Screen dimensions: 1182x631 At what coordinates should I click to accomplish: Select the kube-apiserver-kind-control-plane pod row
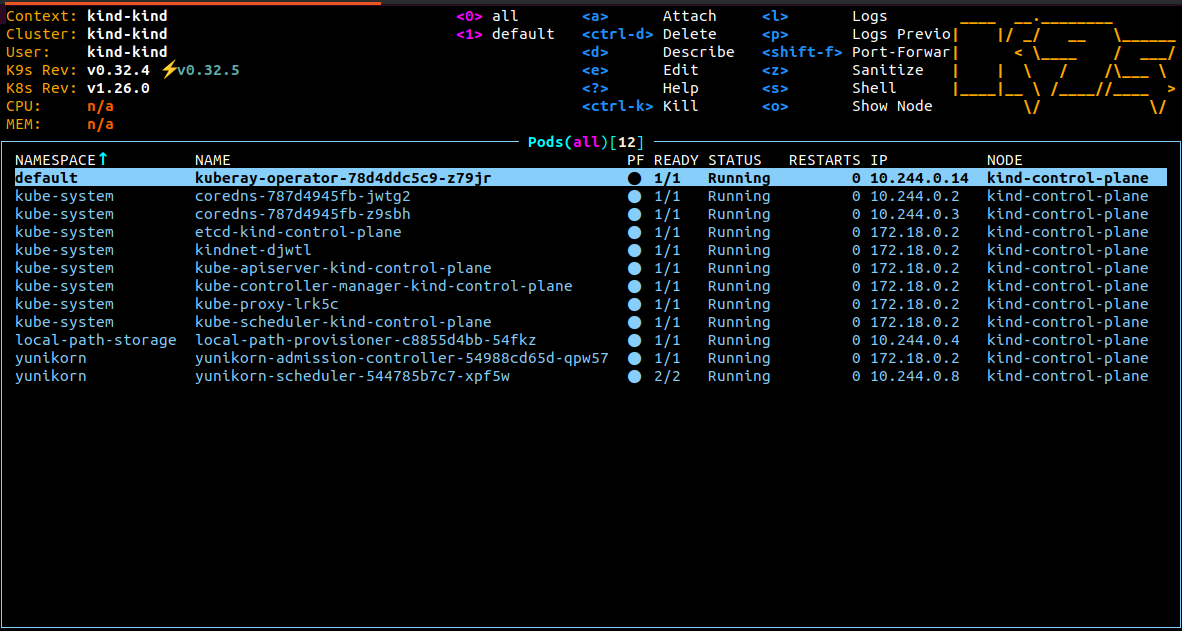pyautogui.click(x=343, y=268)
